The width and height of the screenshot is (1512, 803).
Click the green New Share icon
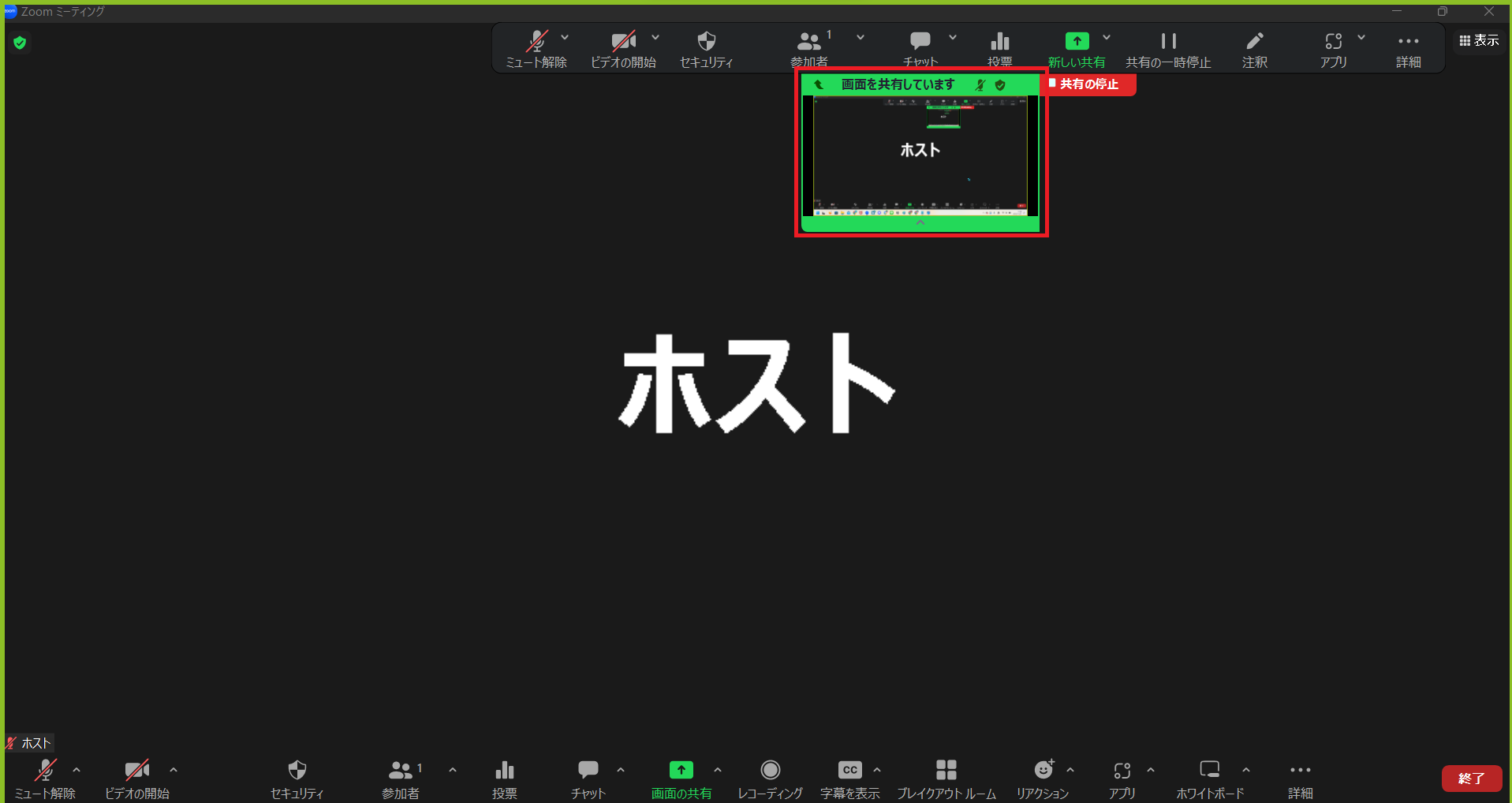tap(1077, 42)
